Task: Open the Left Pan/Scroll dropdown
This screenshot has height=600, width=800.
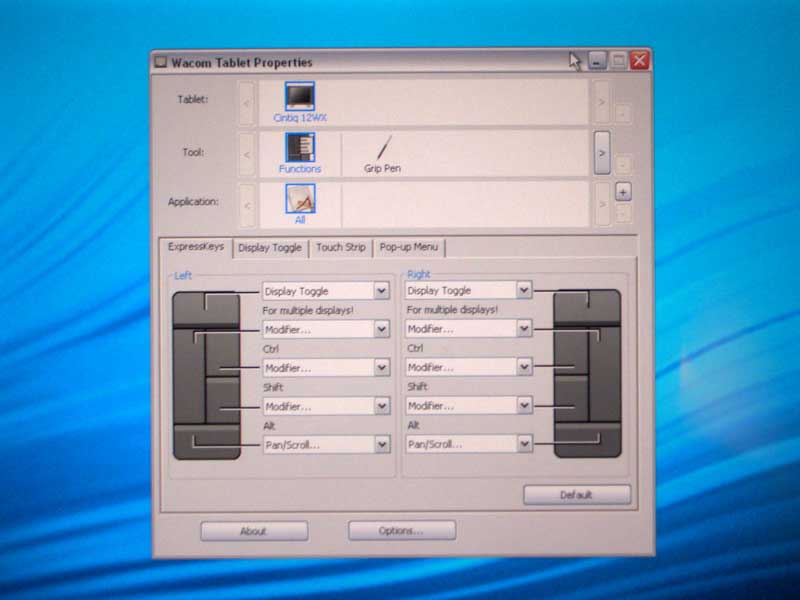Action: point(326,445)
